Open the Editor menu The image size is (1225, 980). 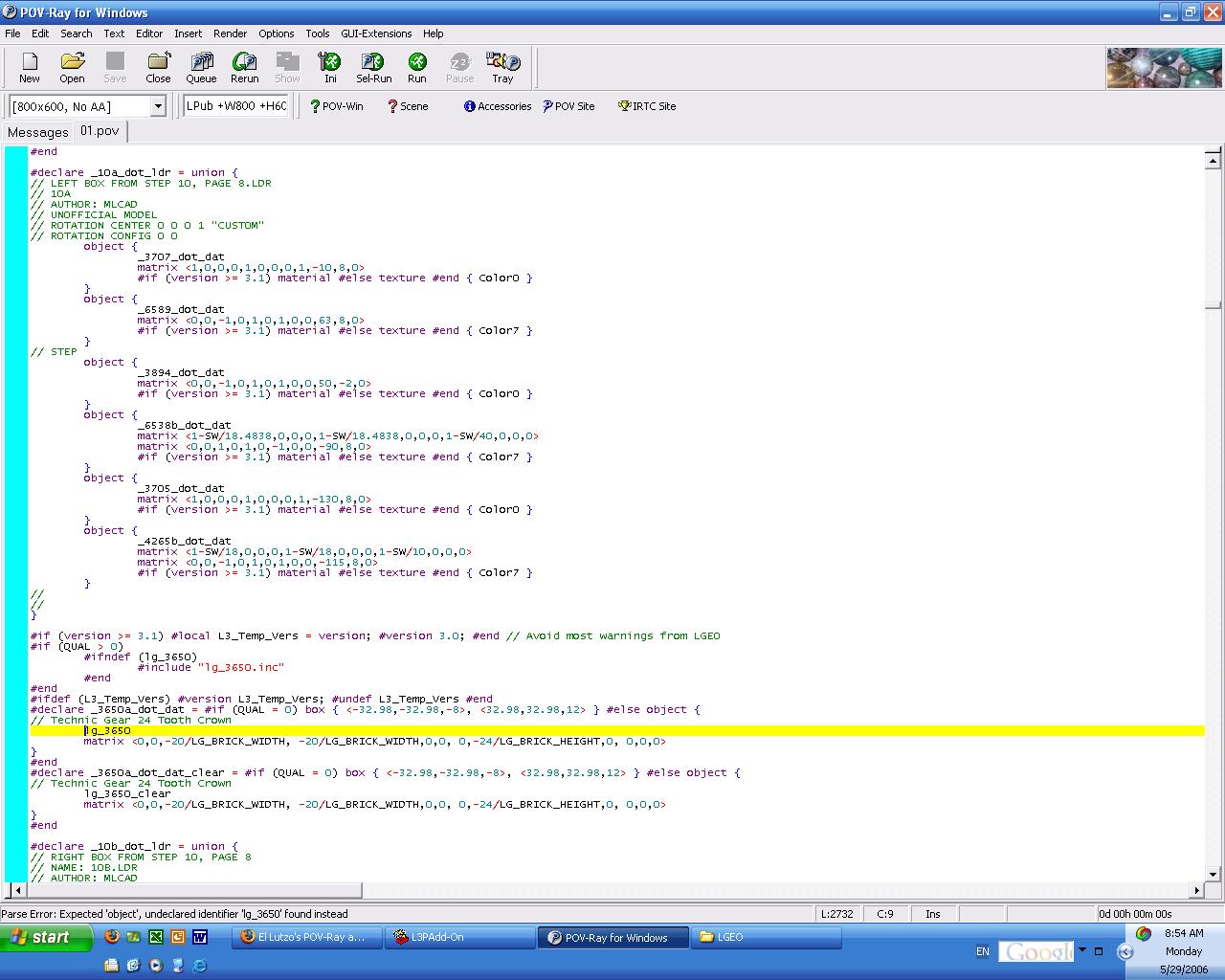[149, 33]
